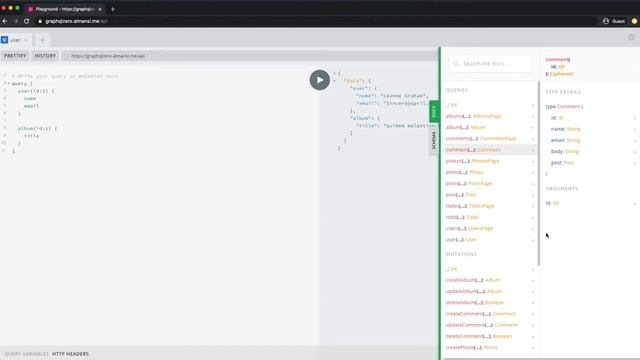
Task: Open the createPhoto mutation
Action: (490, 347)
